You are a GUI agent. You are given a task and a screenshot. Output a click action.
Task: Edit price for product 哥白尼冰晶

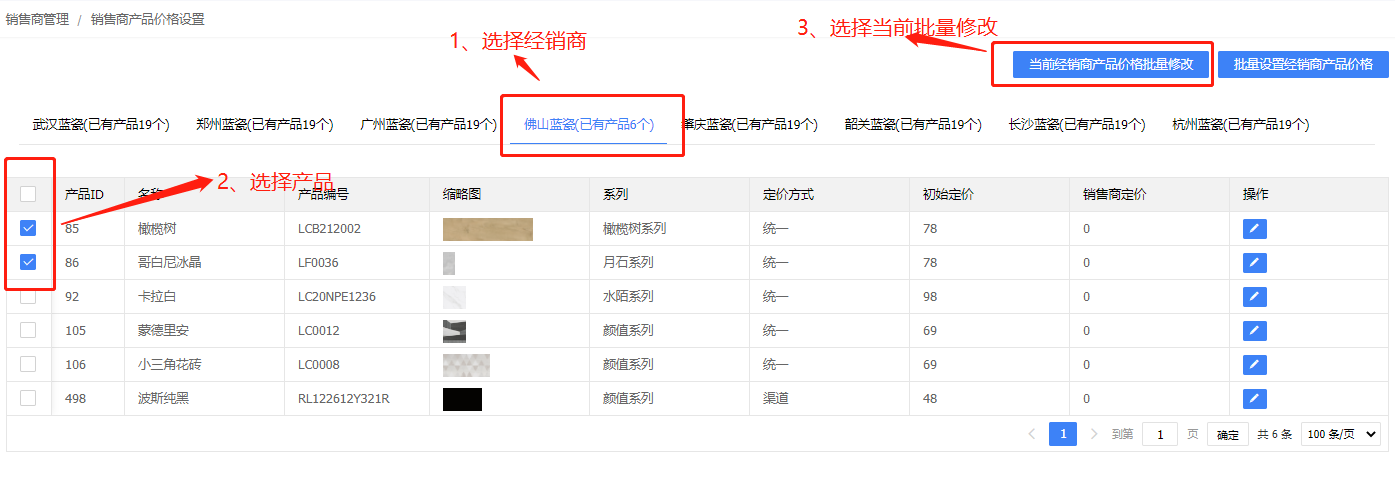(x=1254, y=263)
